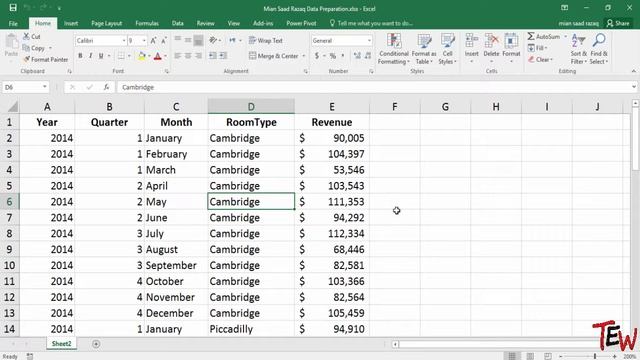
Task: Click the Increase Decimal icon
Action: click(357, 56)
